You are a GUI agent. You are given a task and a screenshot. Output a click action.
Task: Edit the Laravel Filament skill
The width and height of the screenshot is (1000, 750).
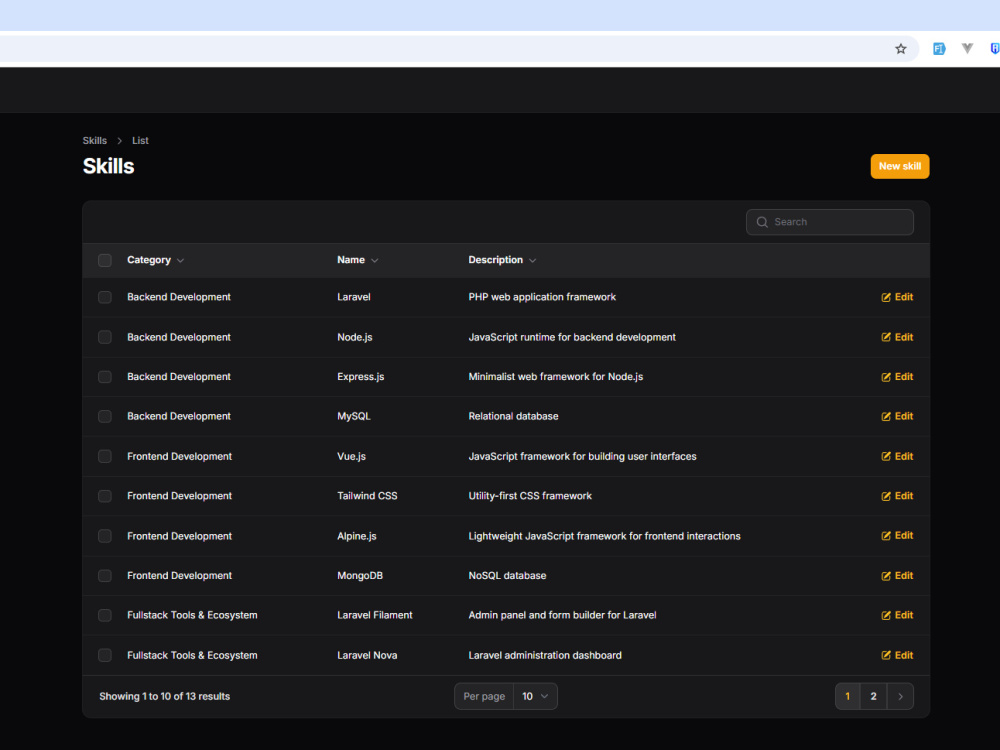[897, 615]
